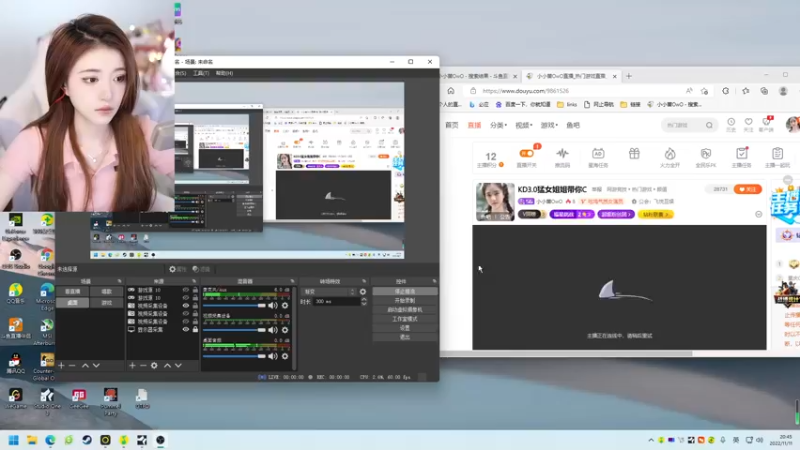Click the orange 关注 follow button

(x=747, y=189)
